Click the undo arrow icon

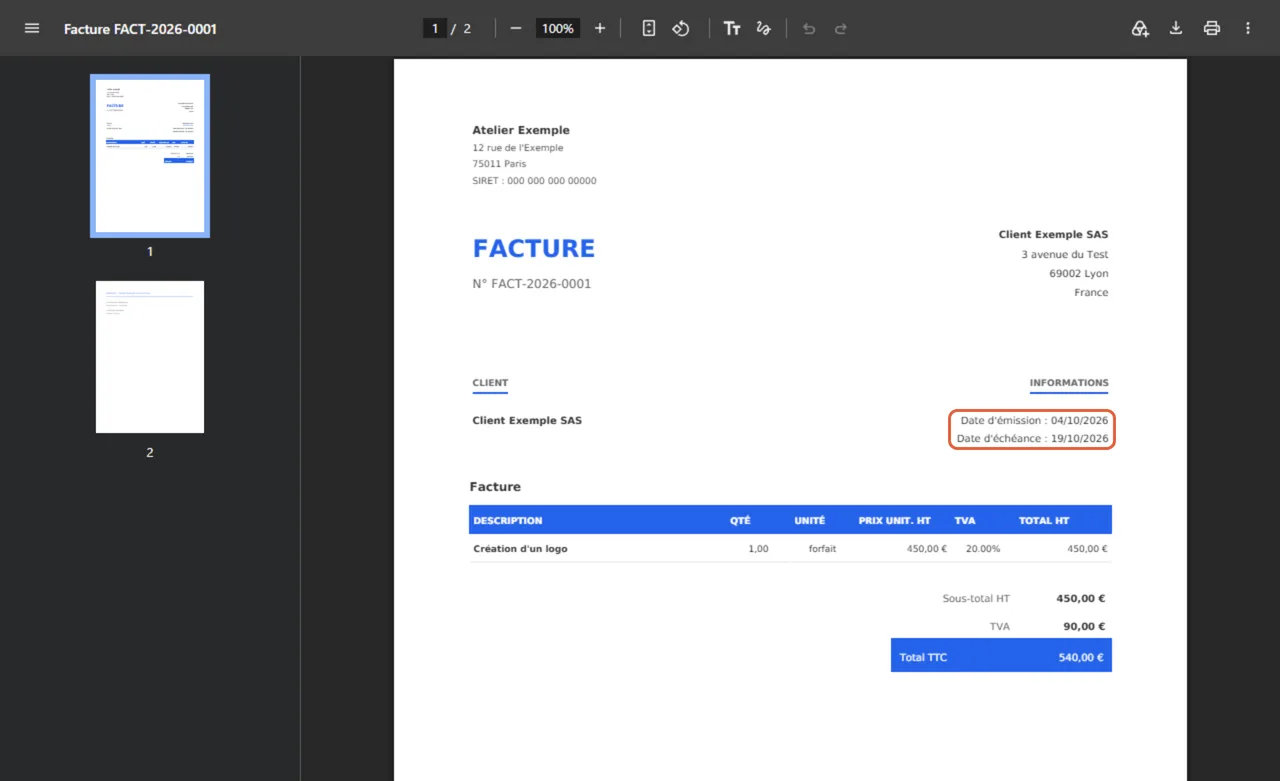[809, 28]
